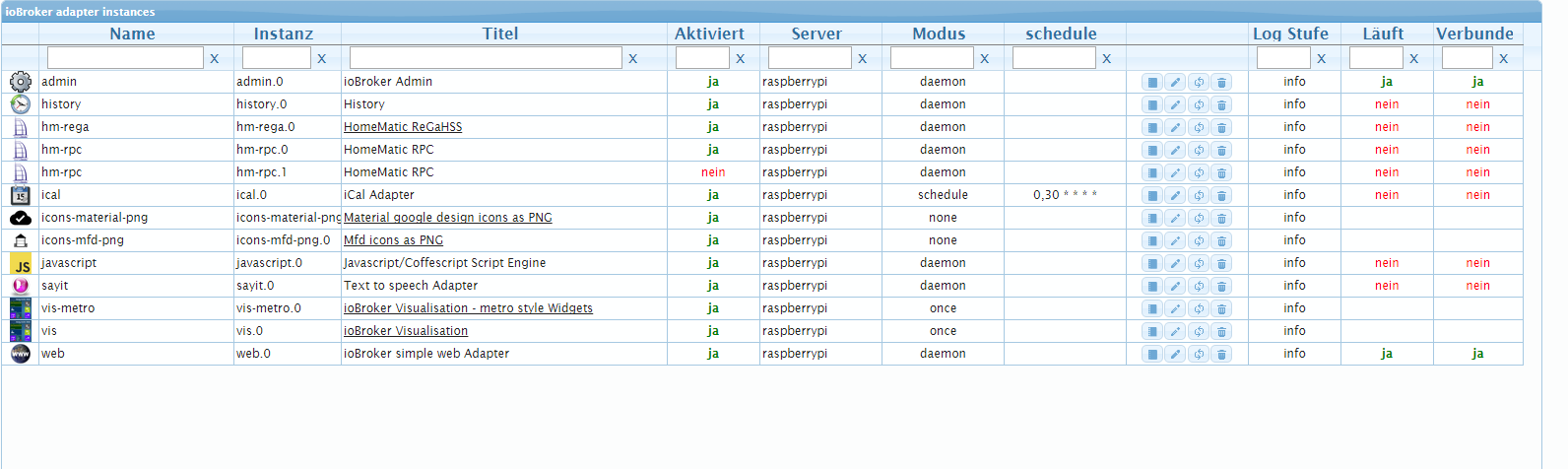Delete the ical.0 instance
This screenshot has width=1568, height=469.
click(x=1221, y=195)
